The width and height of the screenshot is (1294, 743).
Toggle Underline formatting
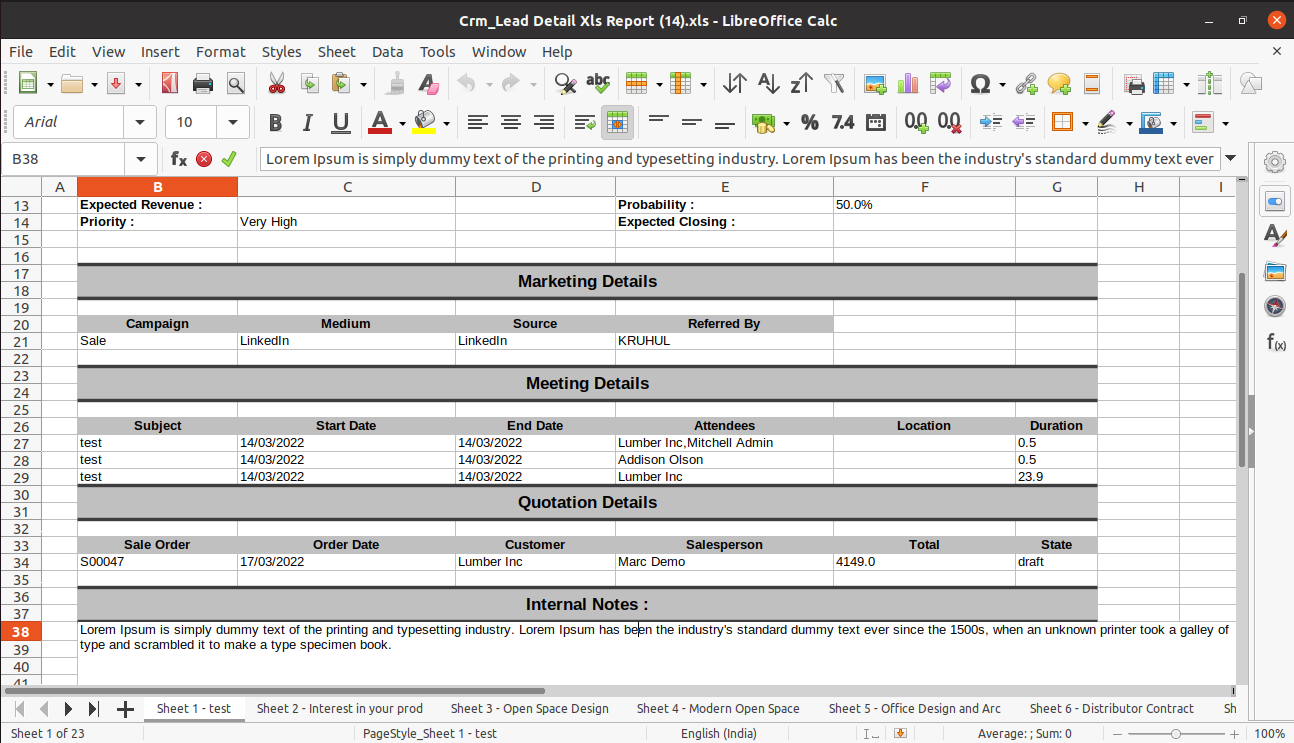coord(341,122)
